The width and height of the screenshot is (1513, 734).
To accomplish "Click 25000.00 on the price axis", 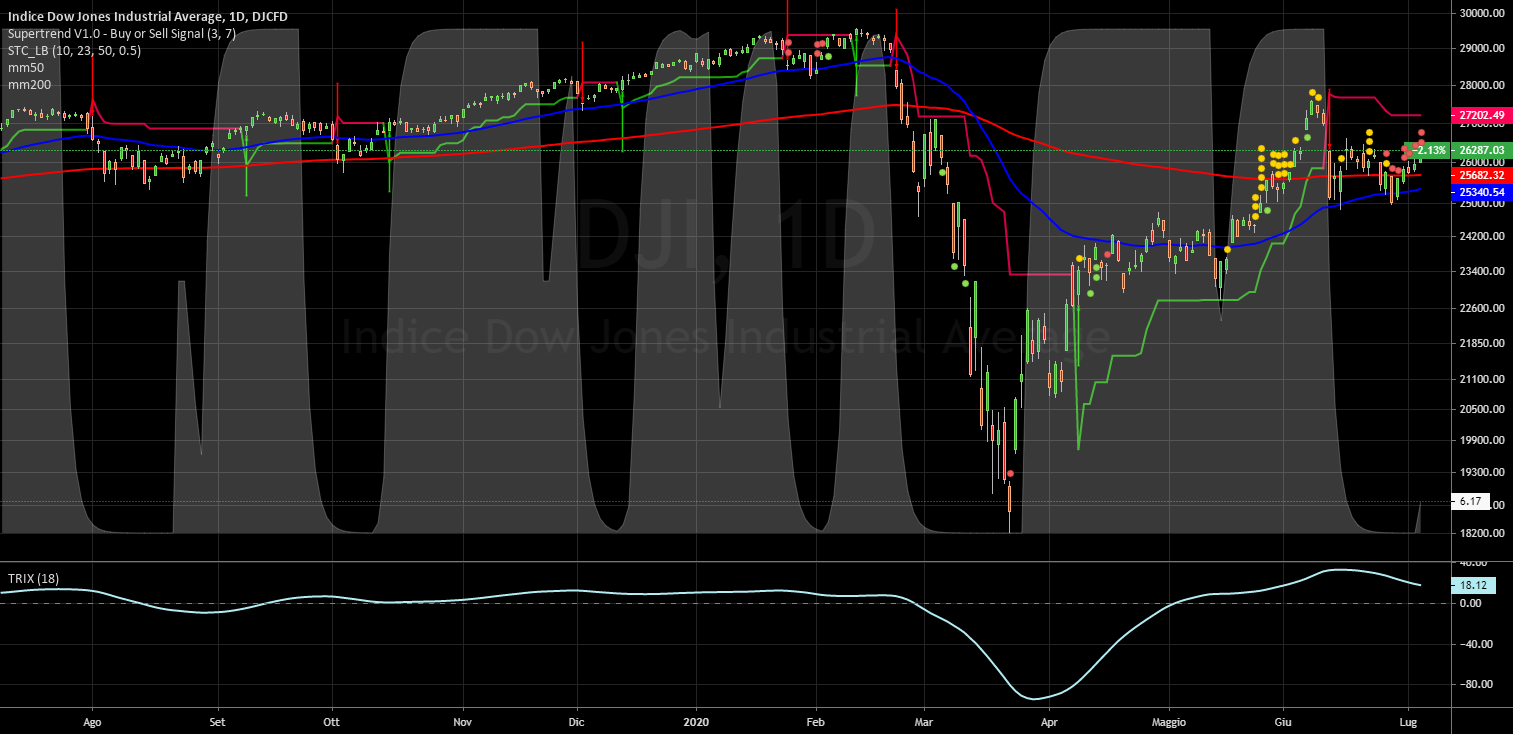I will click(1481, 203).
